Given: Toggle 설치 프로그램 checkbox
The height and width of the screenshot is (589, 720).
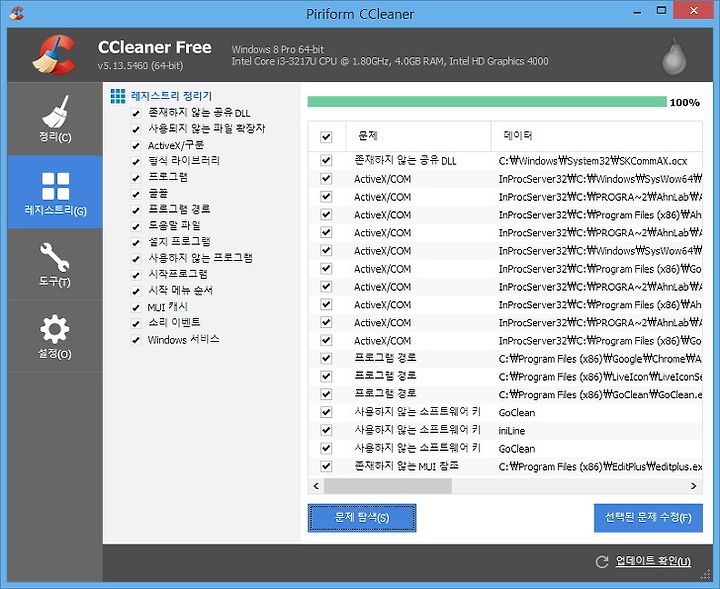Looking at the screenshot, I should [136, 242].
